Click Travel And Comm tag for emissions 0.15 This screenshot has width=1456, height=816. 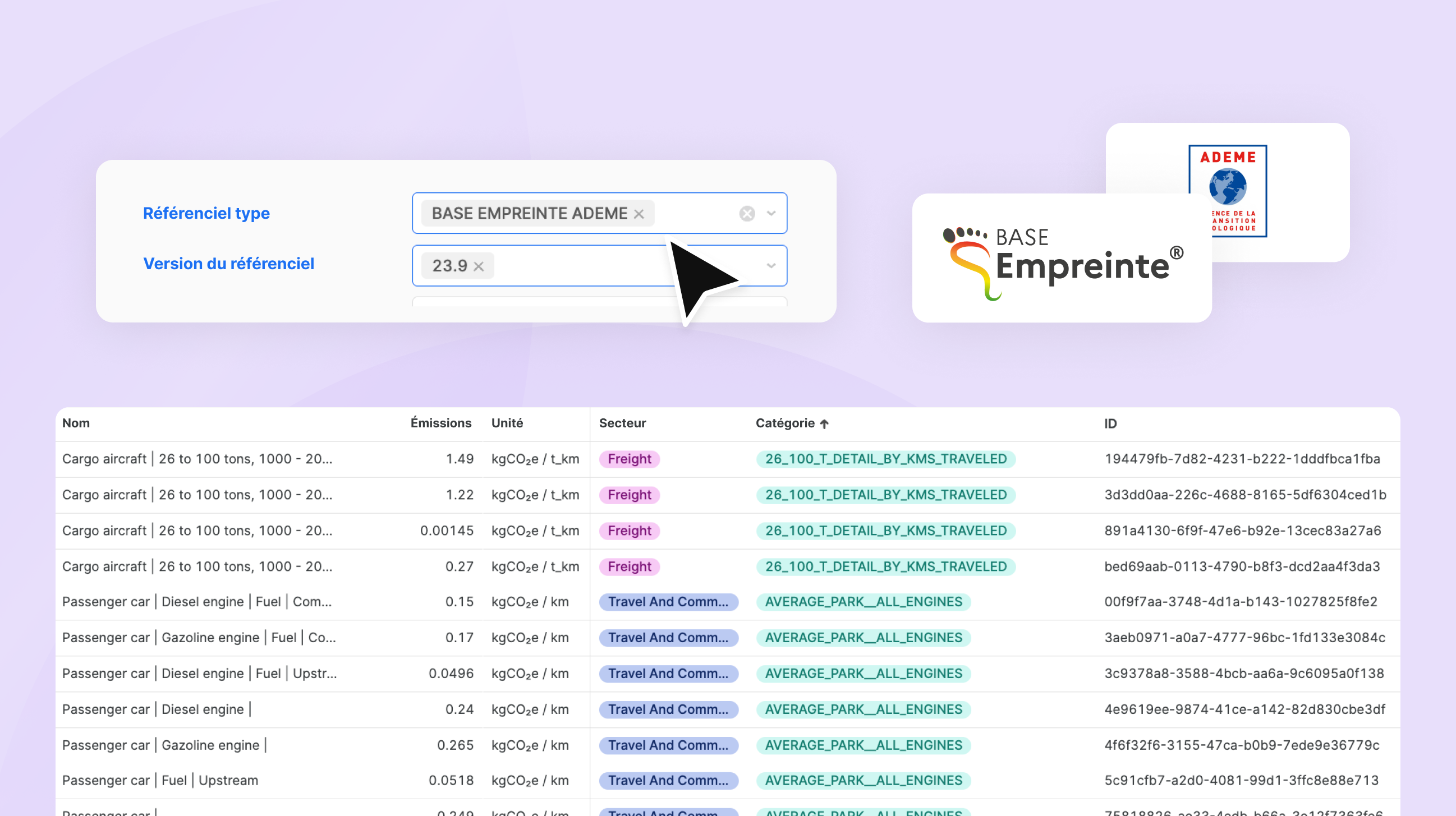(669, 602)
